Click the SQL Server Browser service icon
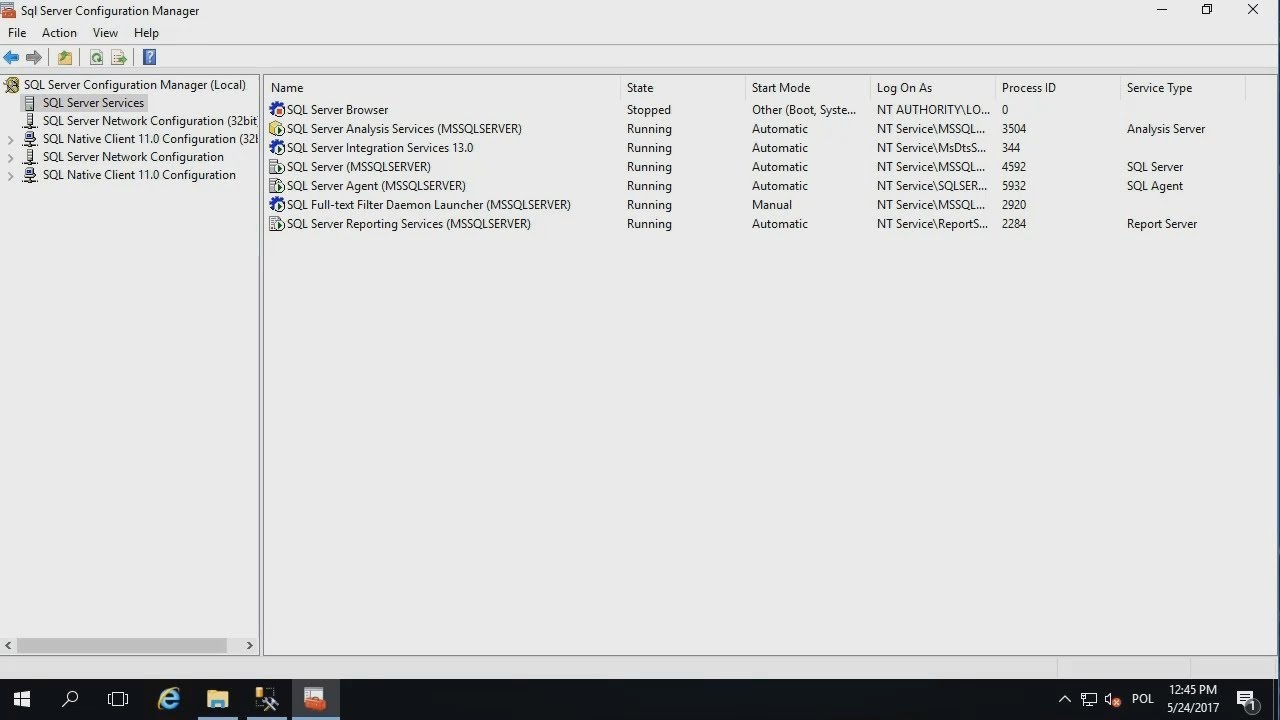 pyautogui.click(x=277, y=110)
